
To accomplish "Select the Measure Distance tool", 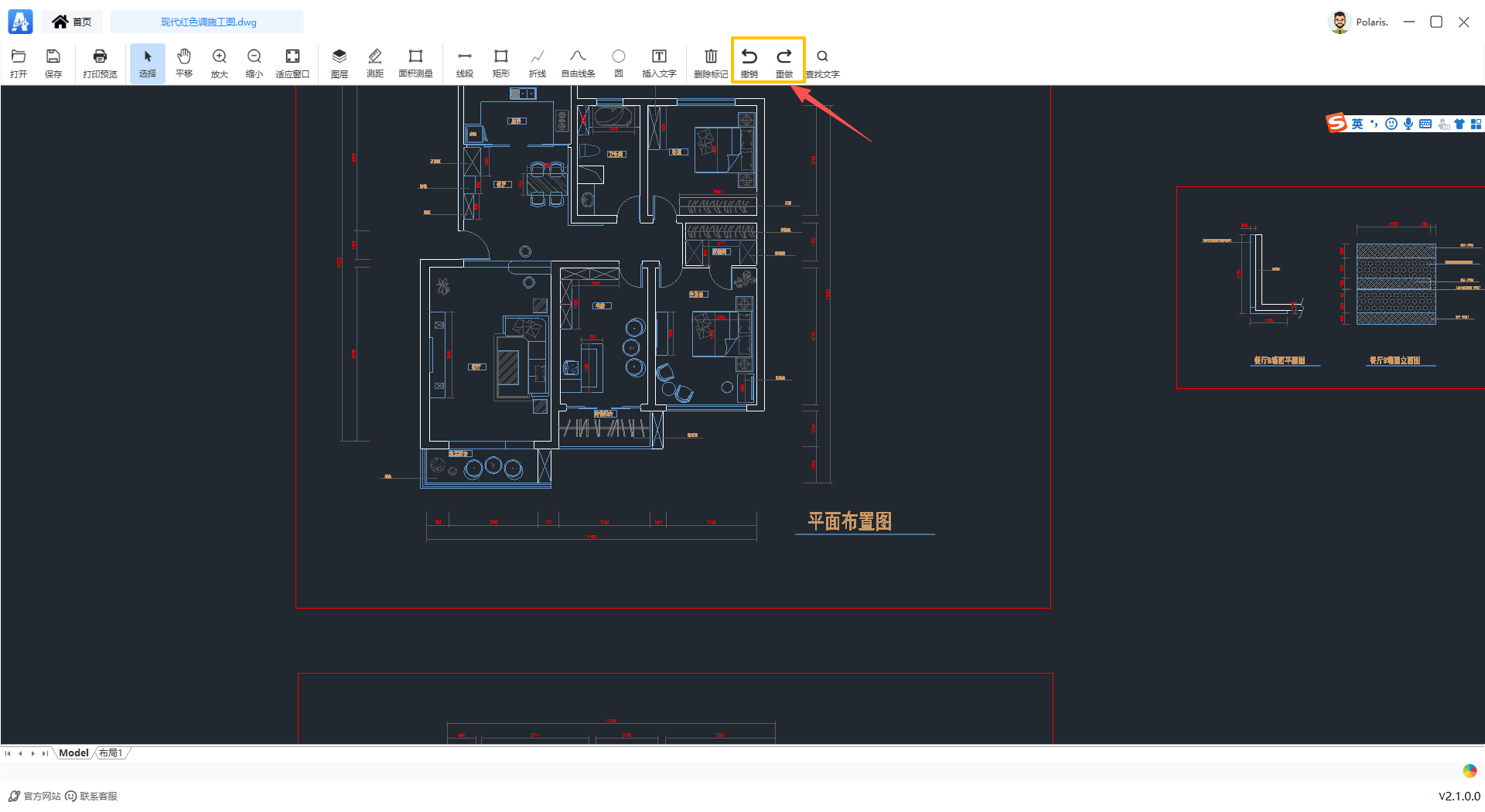I will (x=375, y=63).
